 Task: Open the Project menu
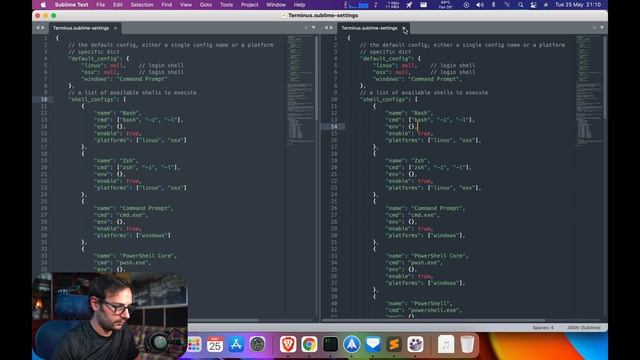(249, 5)
